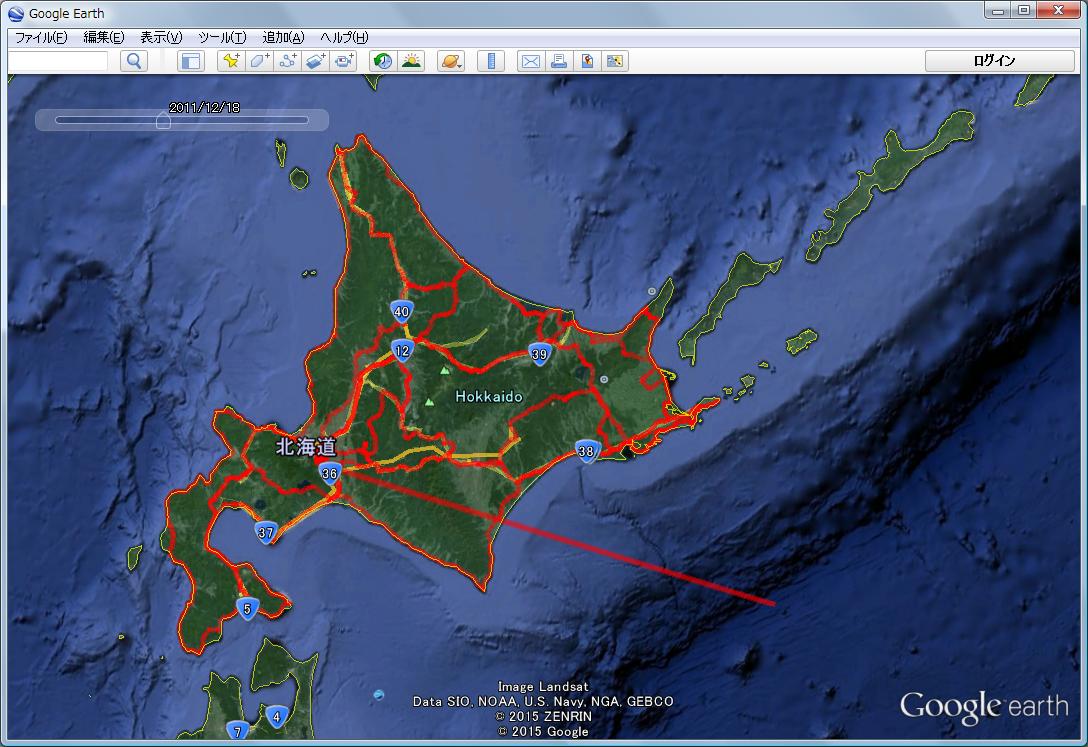The image size is (1088, 747).
Task: Click route 37 highway shield
Action: click(266, 533)
